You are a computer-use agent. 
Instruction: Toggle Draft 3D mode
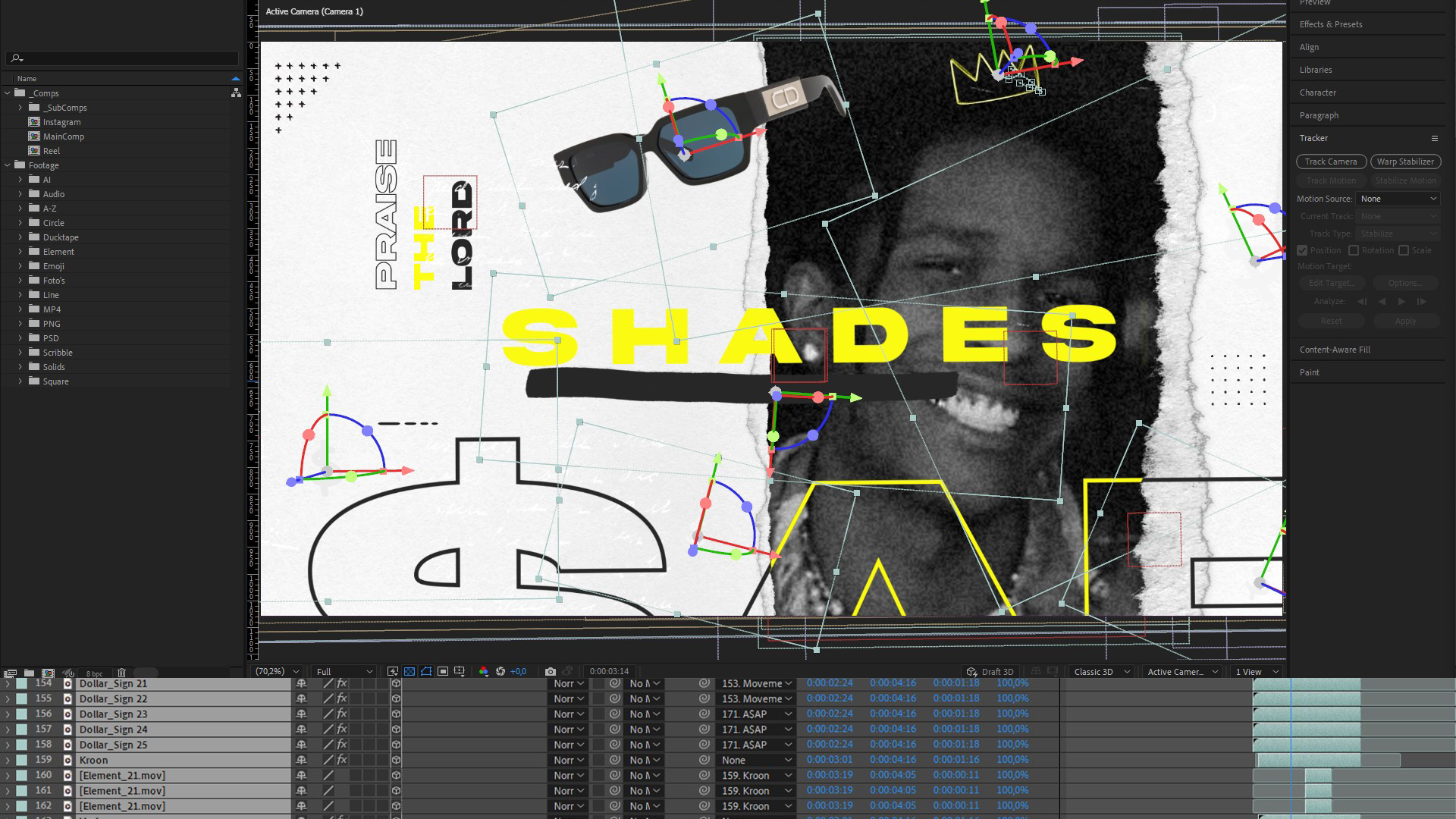(x=990, y=672)
